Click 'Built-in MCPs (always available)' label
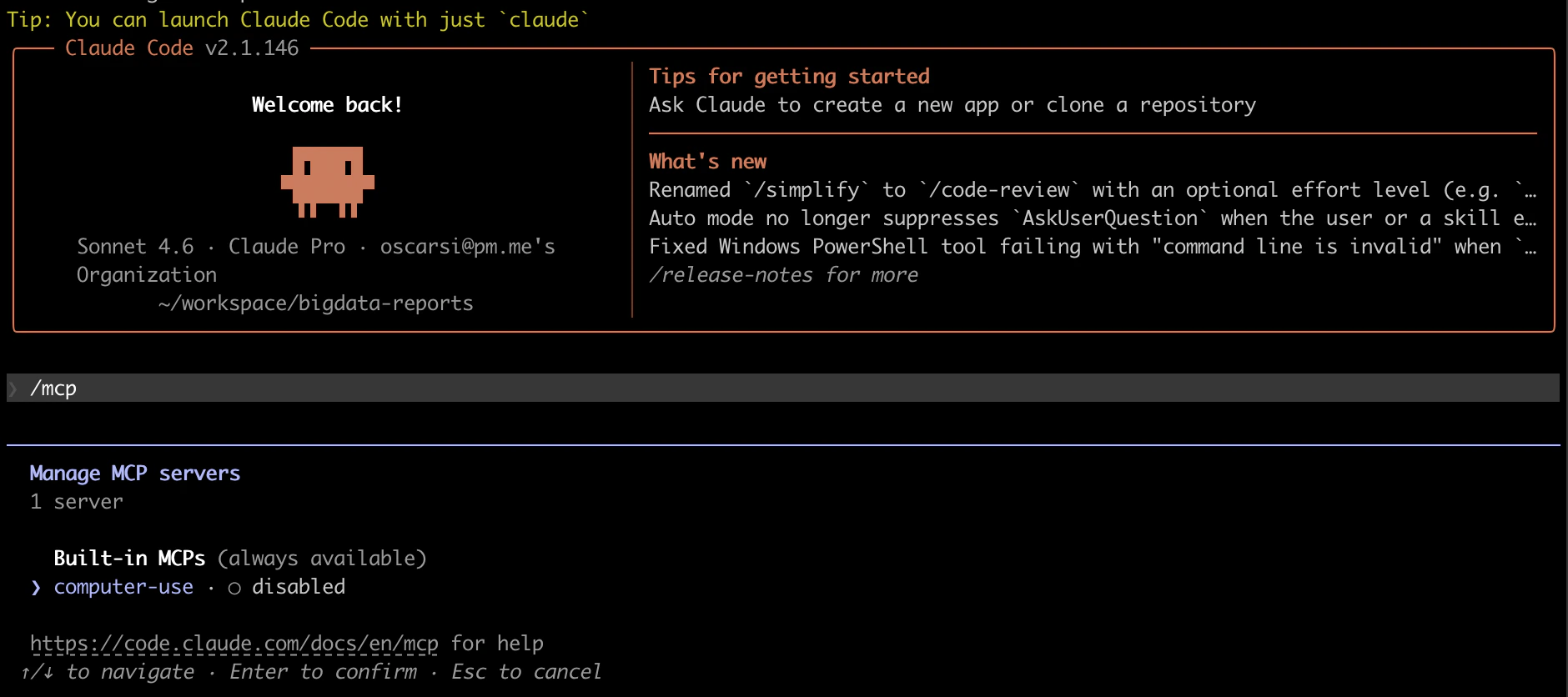Viewport: 1568px width, 697px height. (240, 559)
